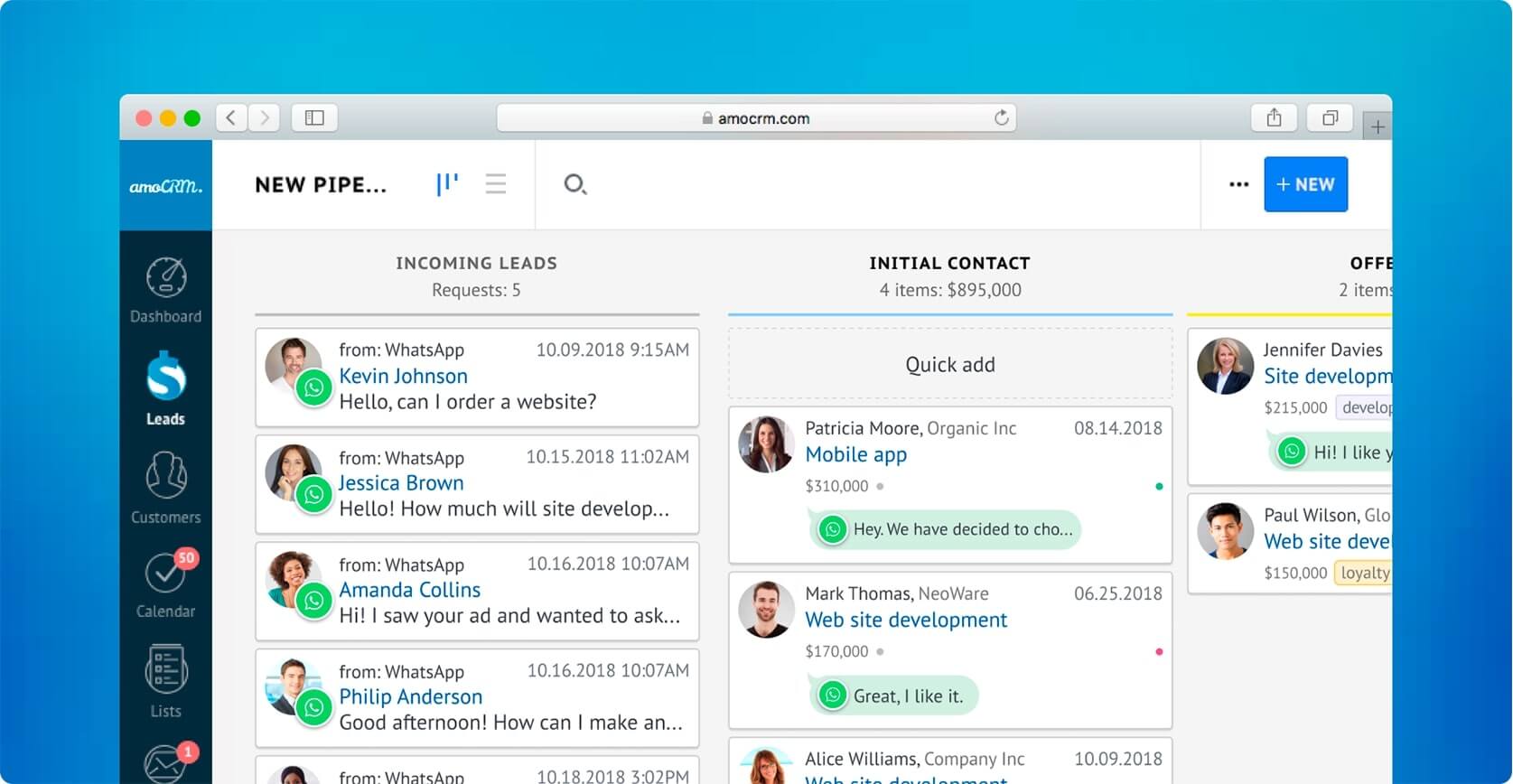Expand the NEW PIPE... pipeline selector
Image resolution: width=1513 pixels, height=784 pixels.
point(321,185)
